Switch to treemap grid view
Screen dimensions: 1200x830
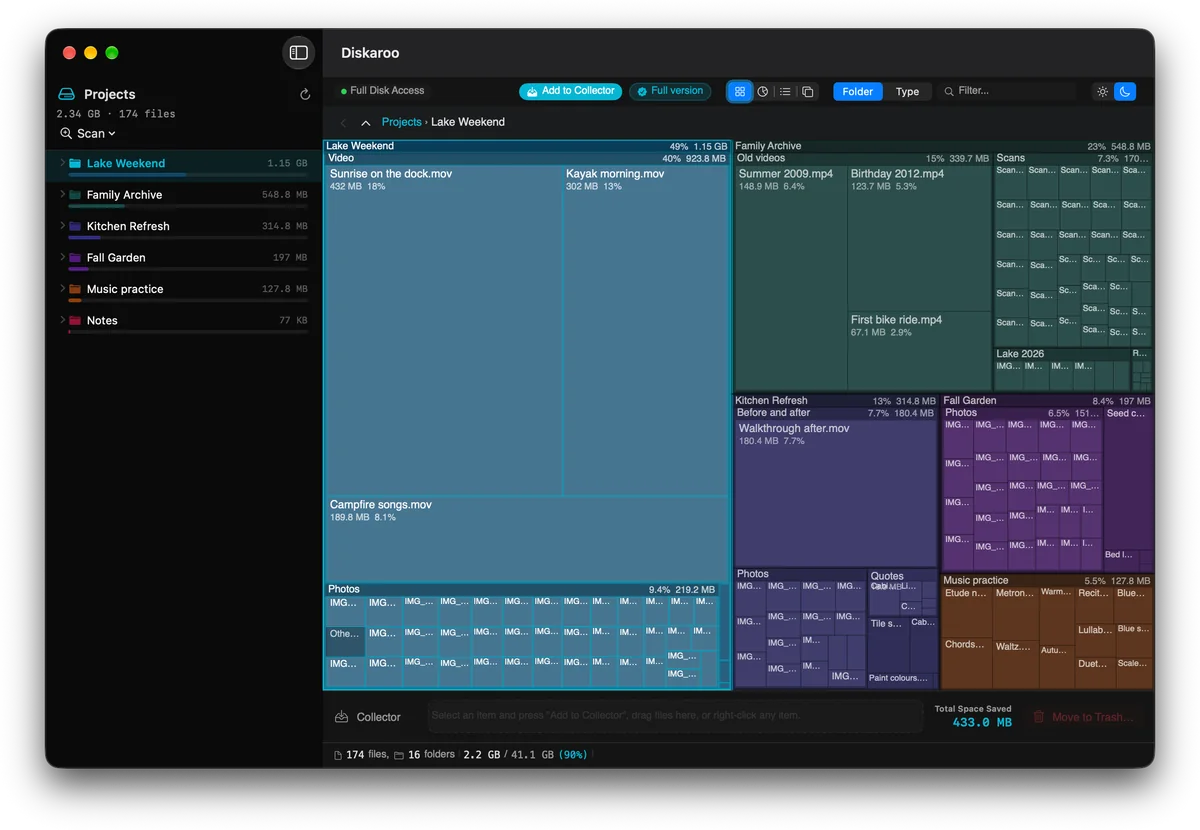(740, 91)
